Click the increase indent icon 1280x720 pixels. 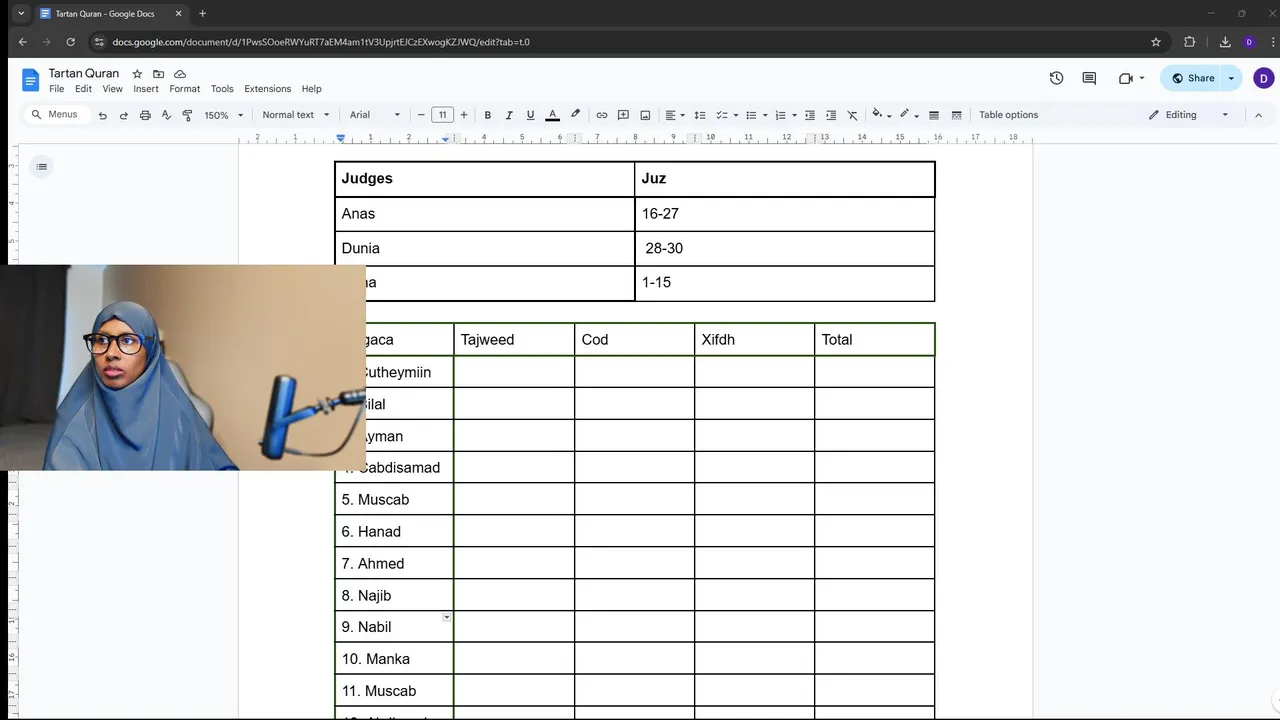(x=831, y=115)
